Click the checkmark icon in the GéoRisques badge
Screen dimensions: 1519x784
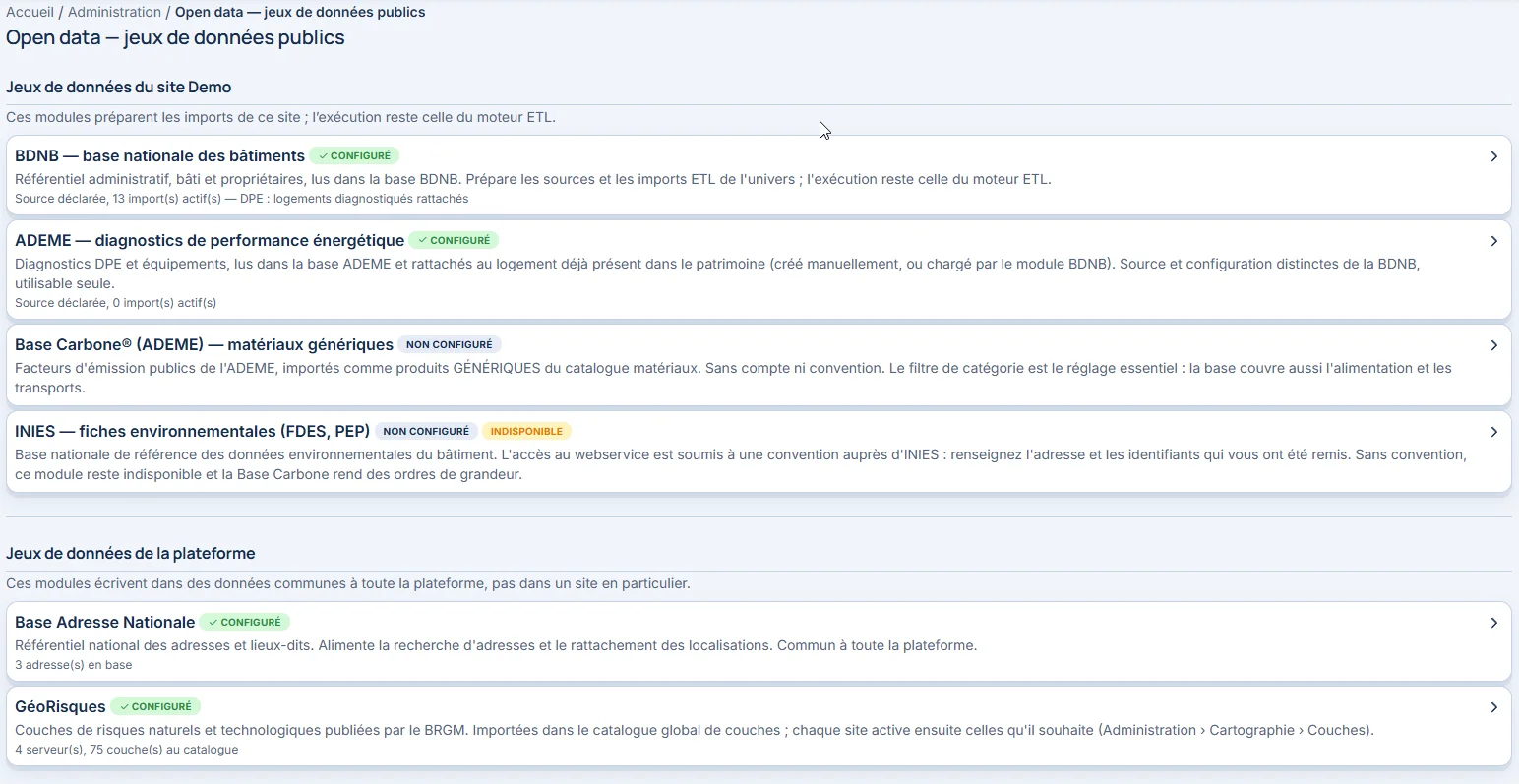(x=124, y=706)
